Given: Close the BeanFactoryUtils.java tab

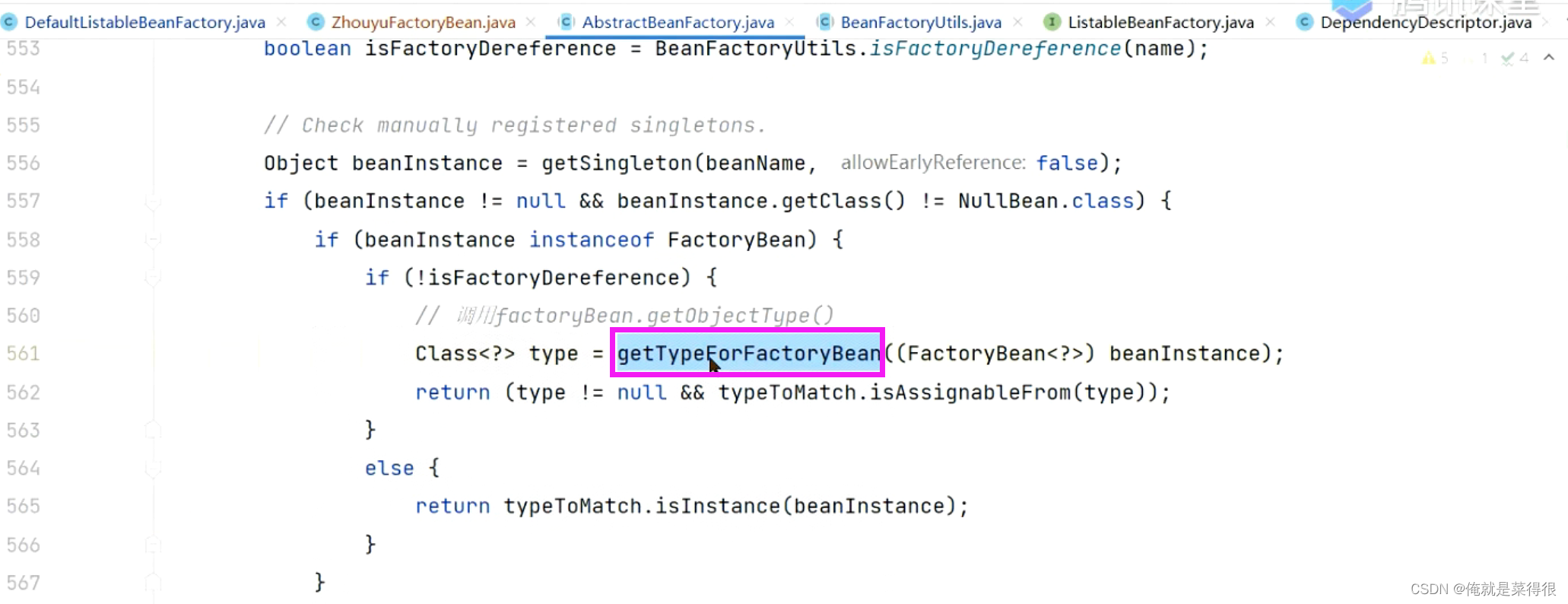Looking at the screenshot, I should [x=1017, y=22].
